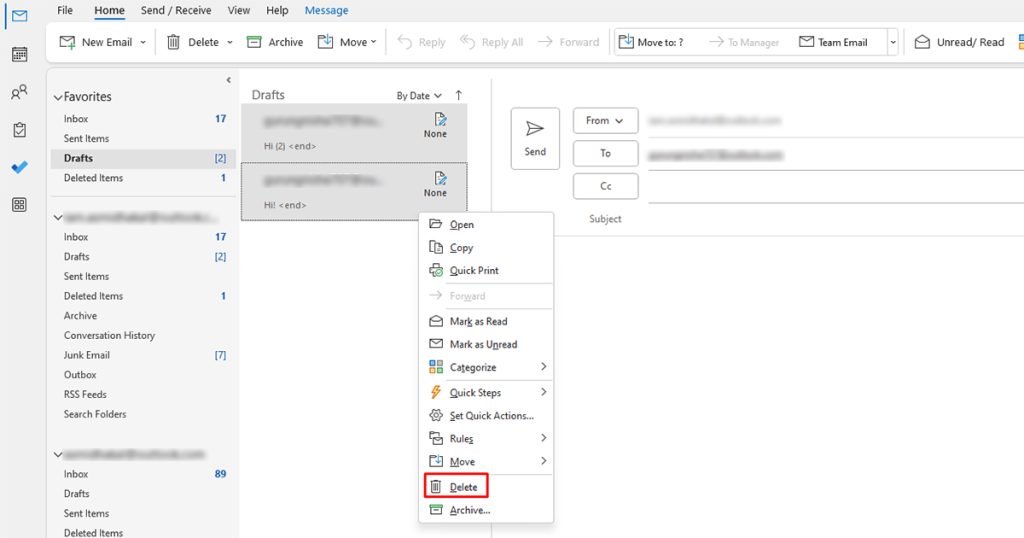Expand the Quick Steps gallery arrow
This screenshot has height=538, width=1024.
pos(893,42)
